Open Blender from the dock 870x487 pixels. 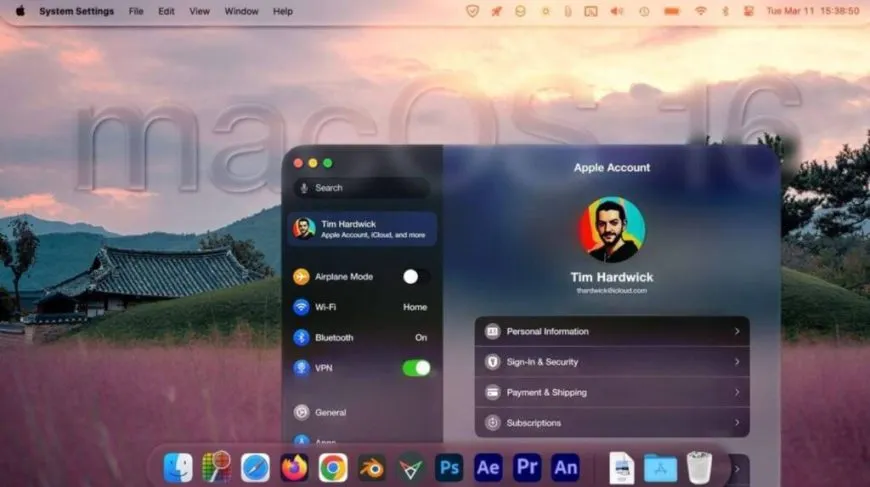coord(372,468)
